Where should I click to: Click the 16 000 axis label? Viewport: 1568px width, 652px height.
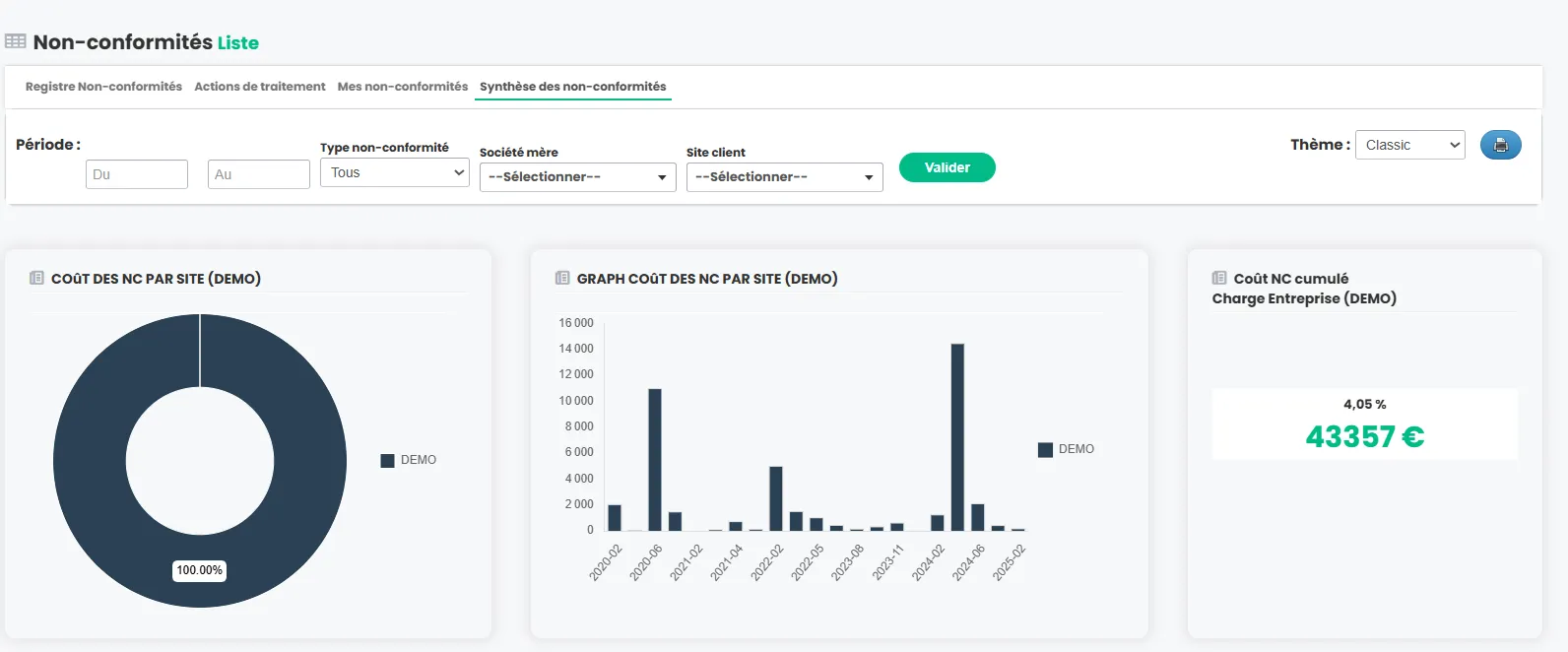576,323
